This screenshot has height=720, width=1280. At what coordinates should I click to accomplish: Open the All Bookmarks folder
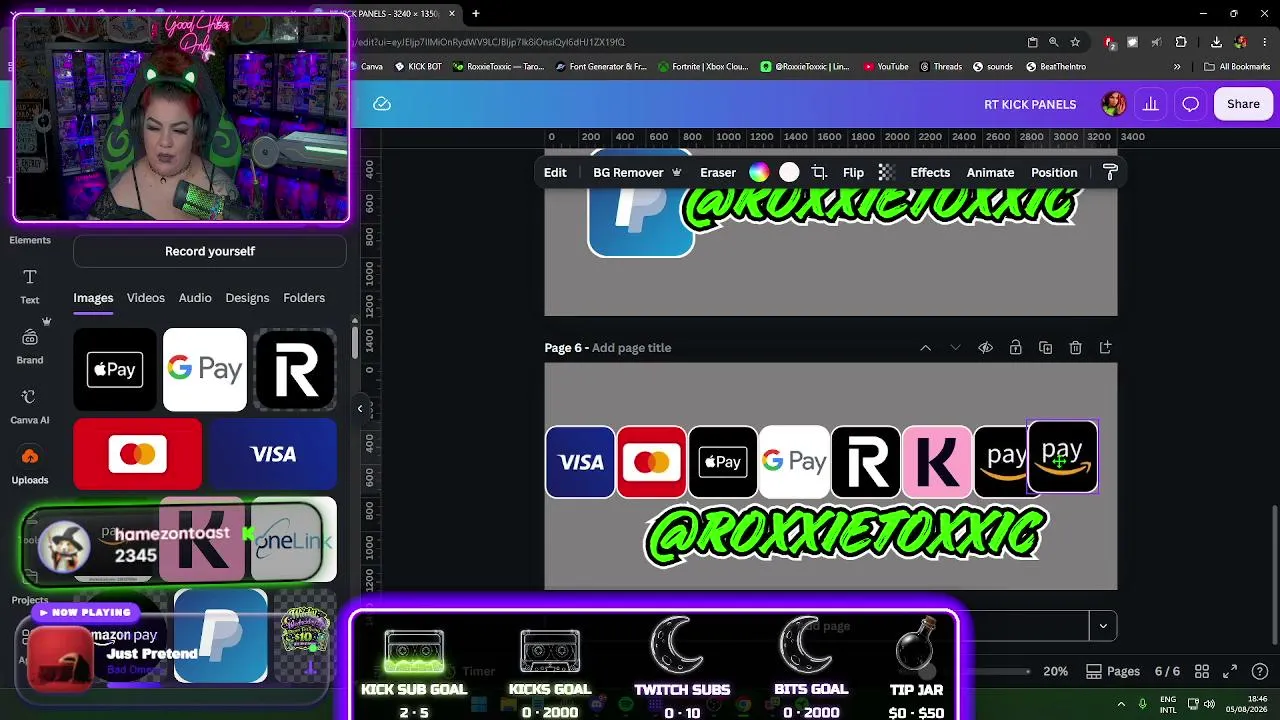tap(1238, 67)
